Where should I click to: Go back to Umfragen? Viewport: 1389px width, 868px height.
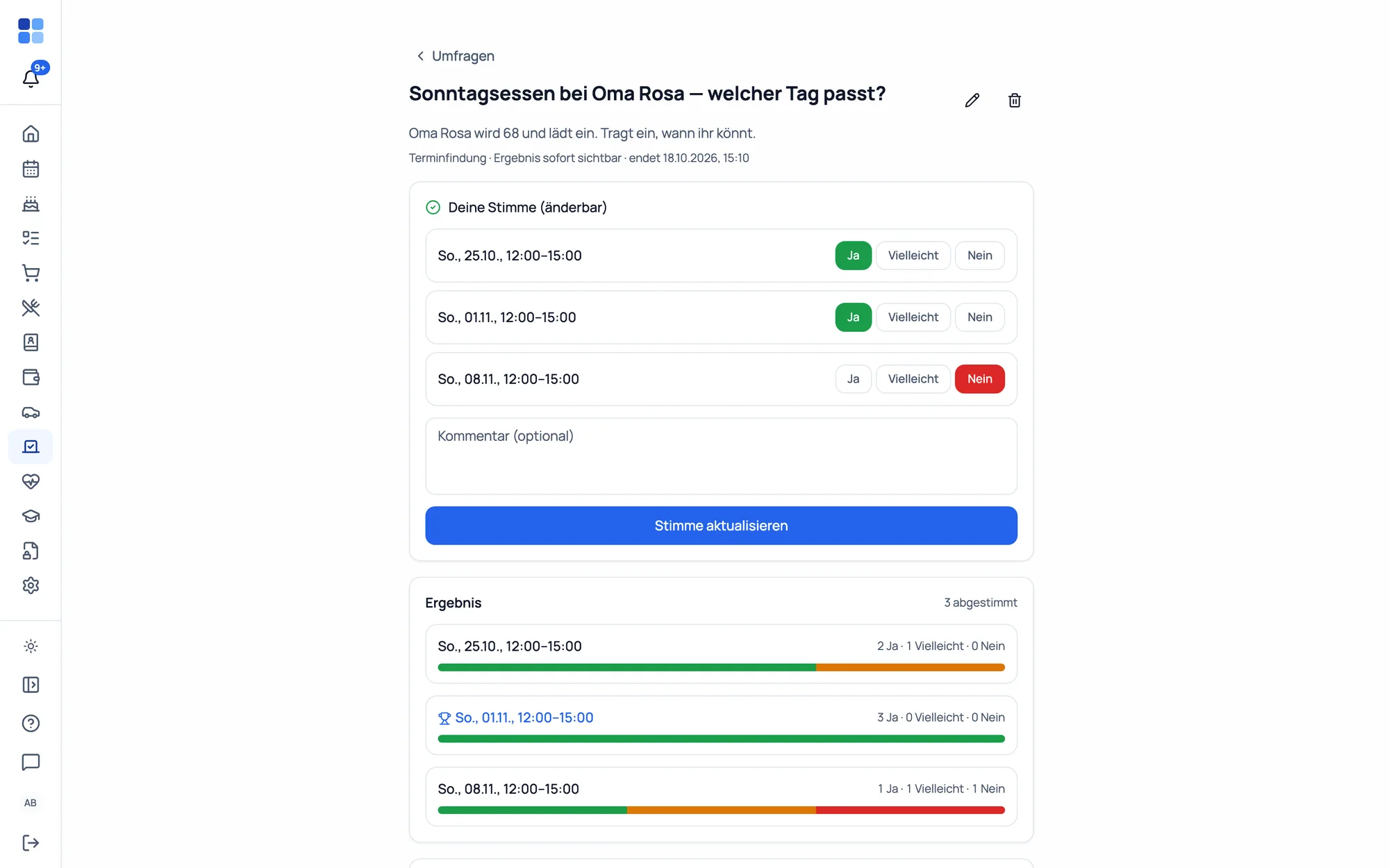pos(455,56)
